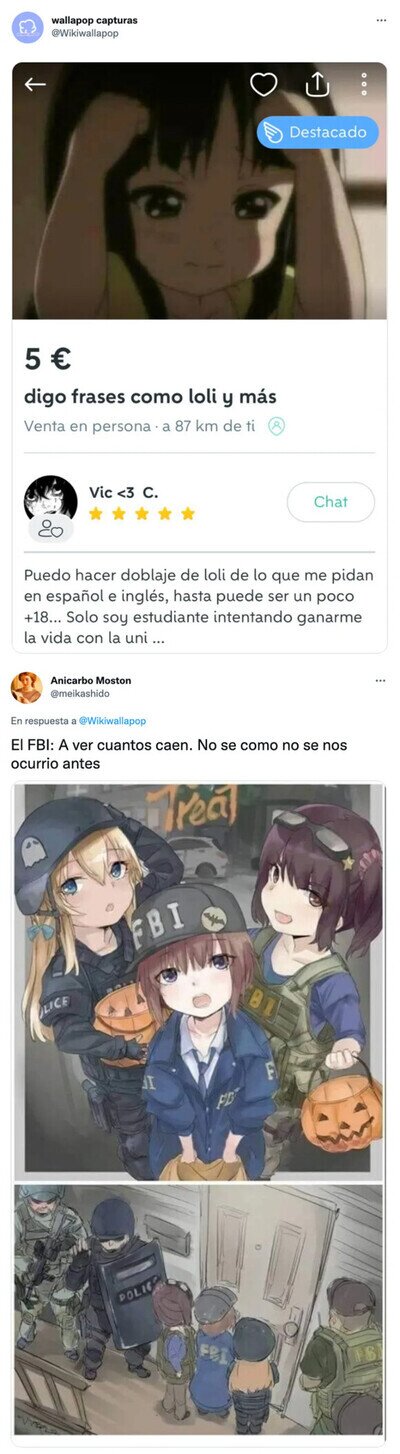Click the listing title digo frases como loli
The image size is (400, 1454).
pos(150,396)
